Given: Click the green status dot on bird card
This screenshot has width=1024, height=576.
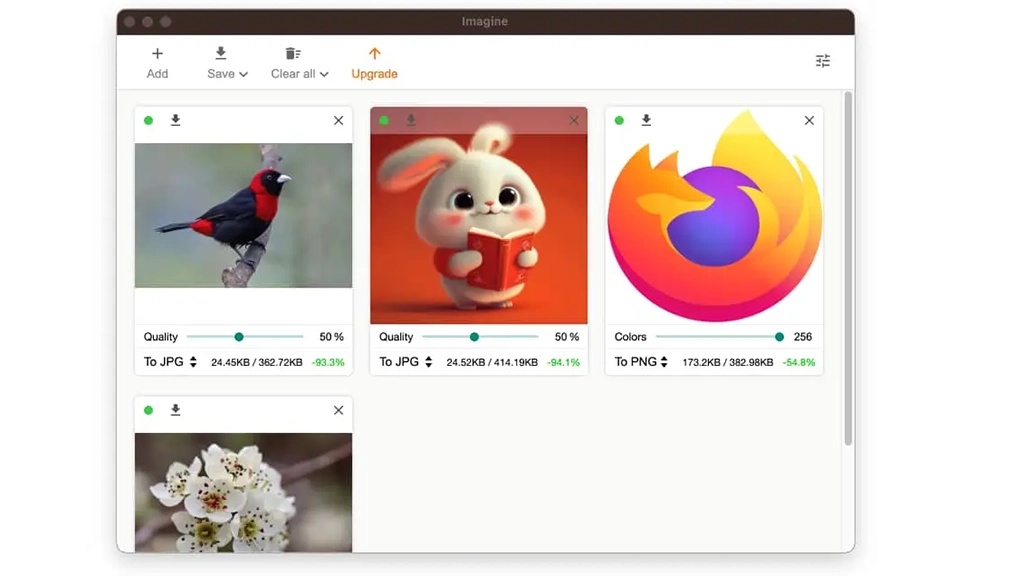Looking at the screenshot, I should 149,120.
